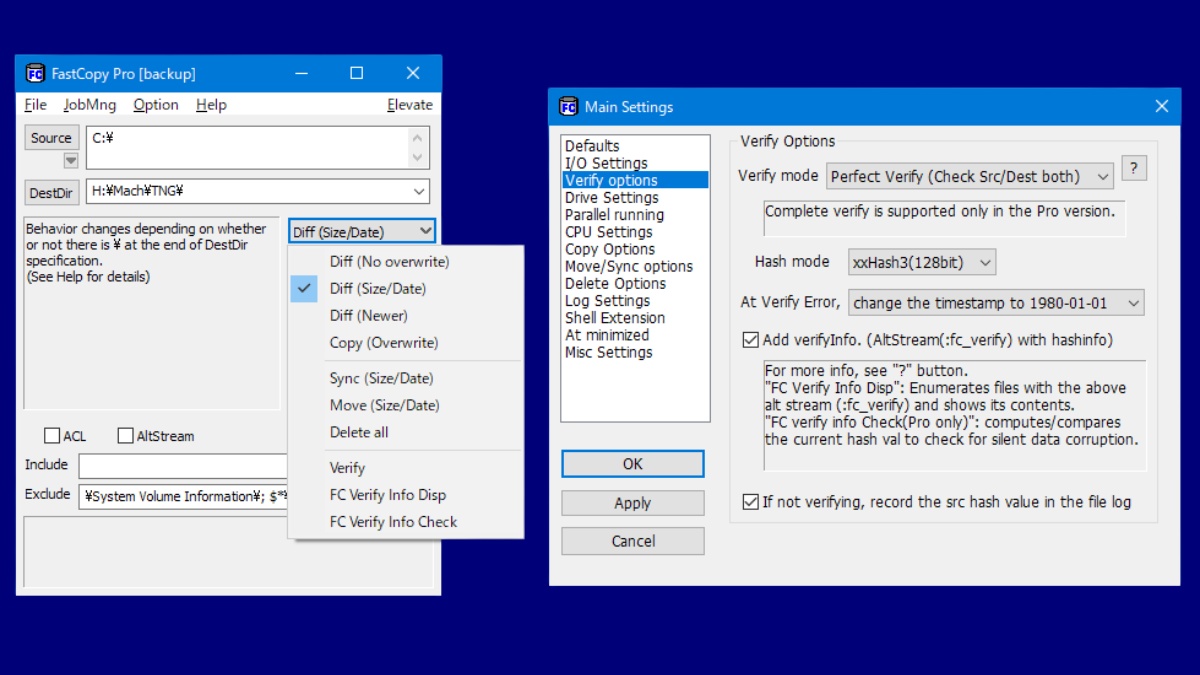Select Copy (Overwrite) mode
The image size is (1200, 675).
point(405,343)
